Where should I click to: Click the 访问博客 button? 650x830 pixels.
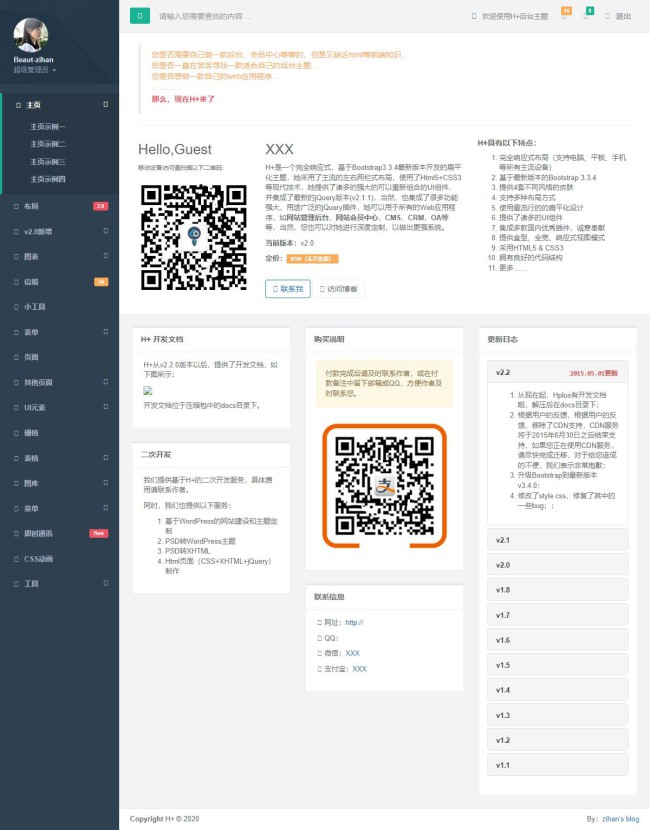click(339, 289)
